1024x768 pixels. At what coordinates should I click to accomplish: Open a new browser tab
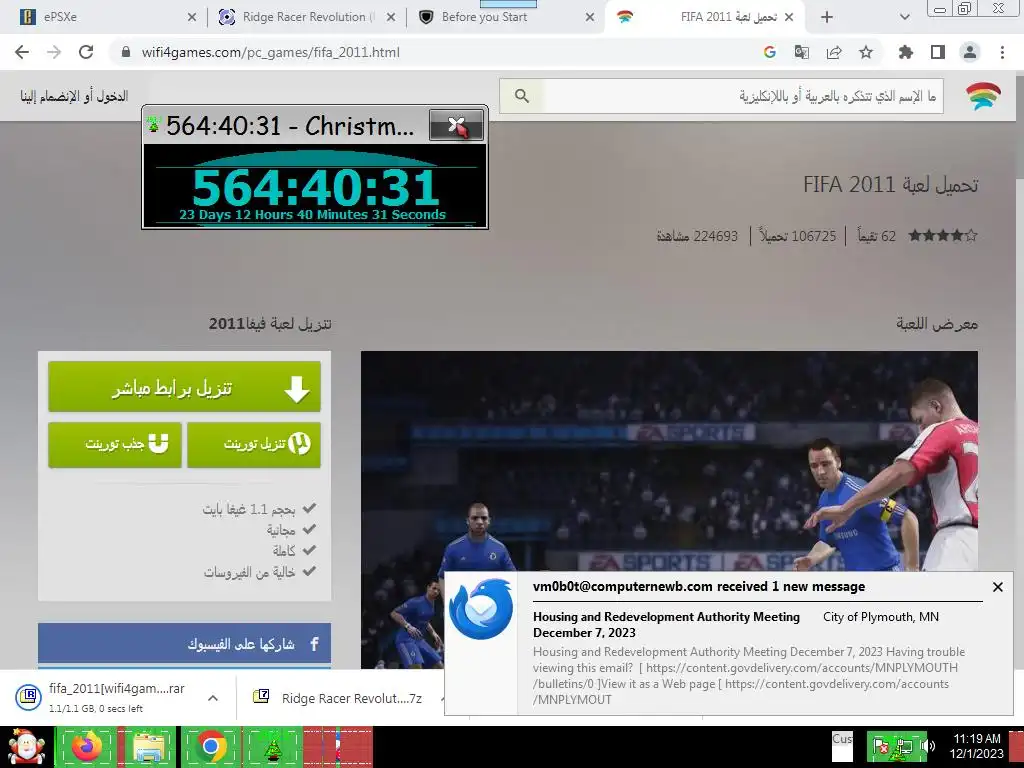827,17
